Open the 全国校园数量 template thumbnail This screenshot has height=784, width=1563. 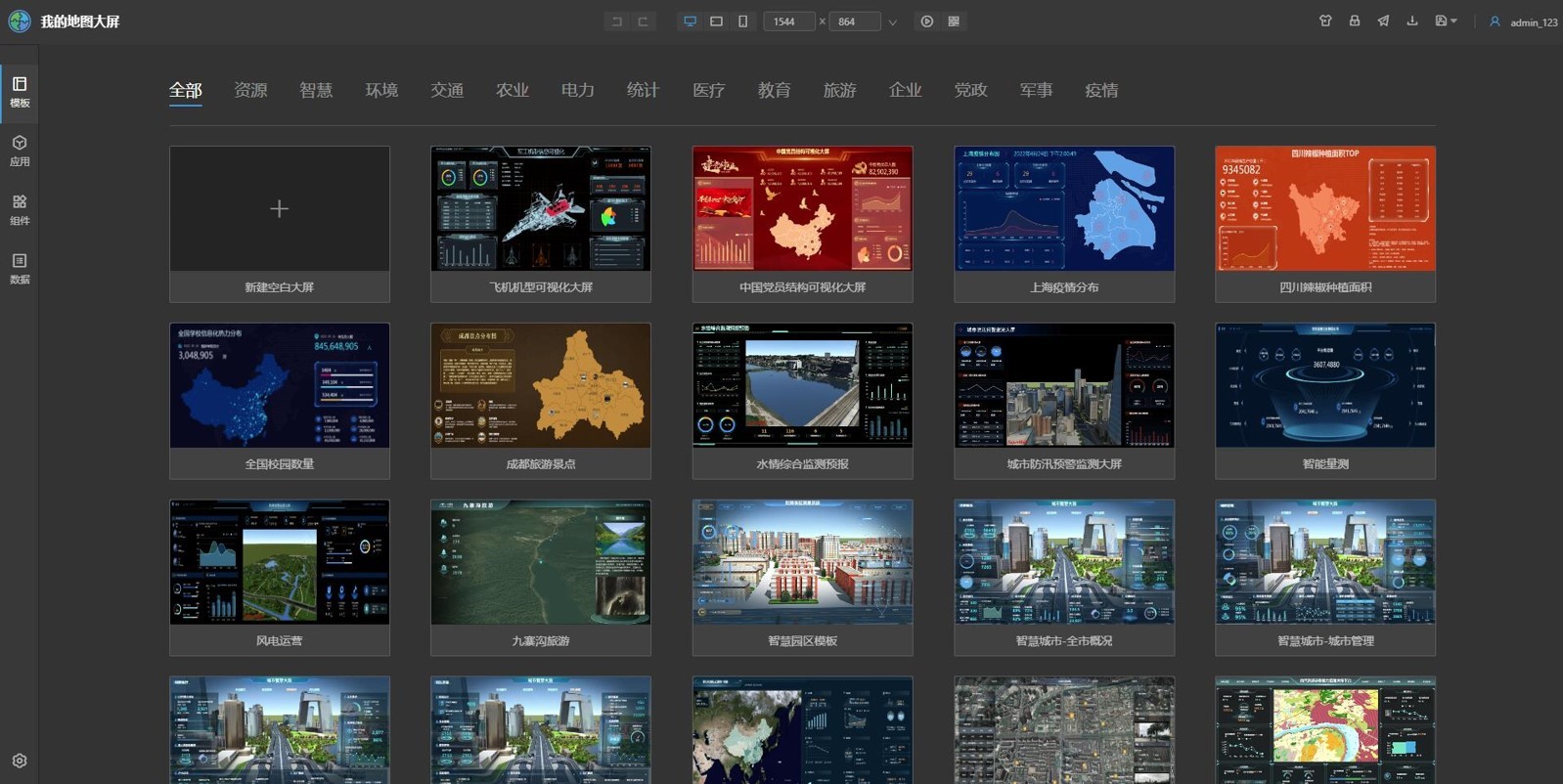[280, 385]
